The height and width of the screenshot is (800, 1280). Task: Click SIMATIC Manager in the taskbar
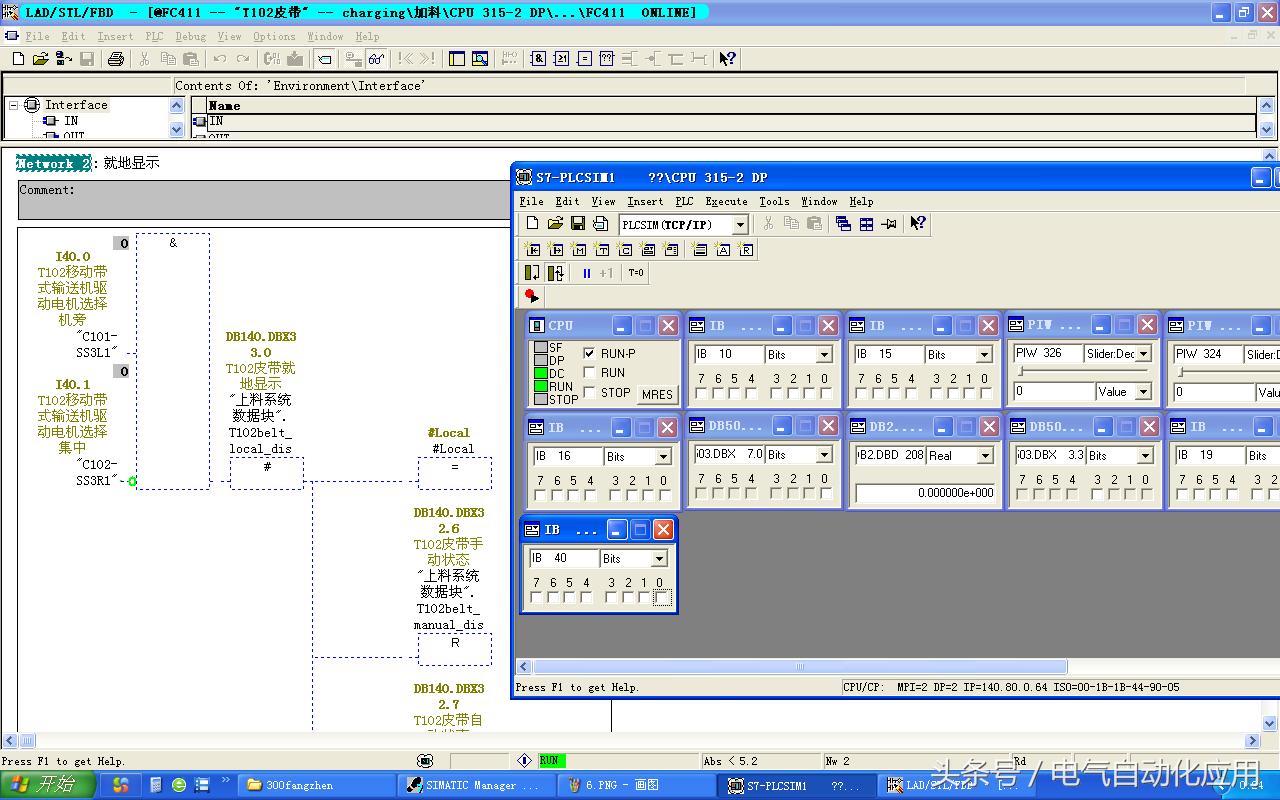pos(470,784)
